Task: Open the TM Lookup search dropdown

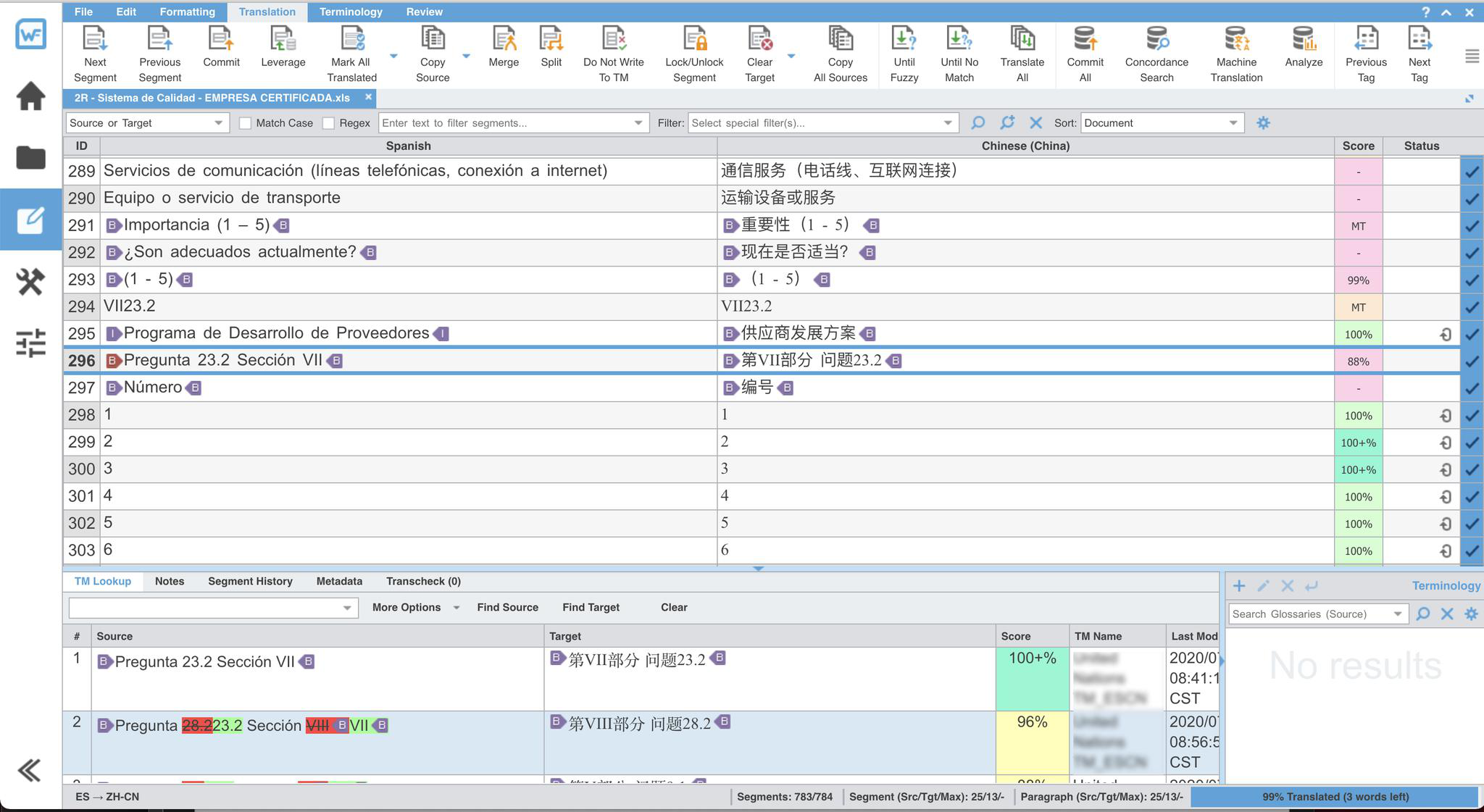Action: pos(347,608)
